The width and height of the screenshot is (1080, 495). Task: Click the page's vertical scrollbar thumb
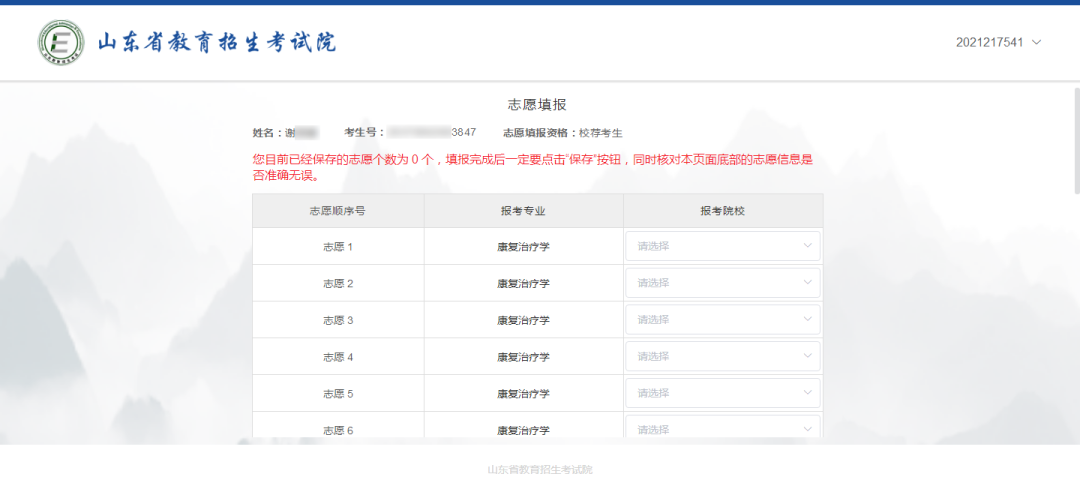pyautogui.click(x=1075, y=140)
